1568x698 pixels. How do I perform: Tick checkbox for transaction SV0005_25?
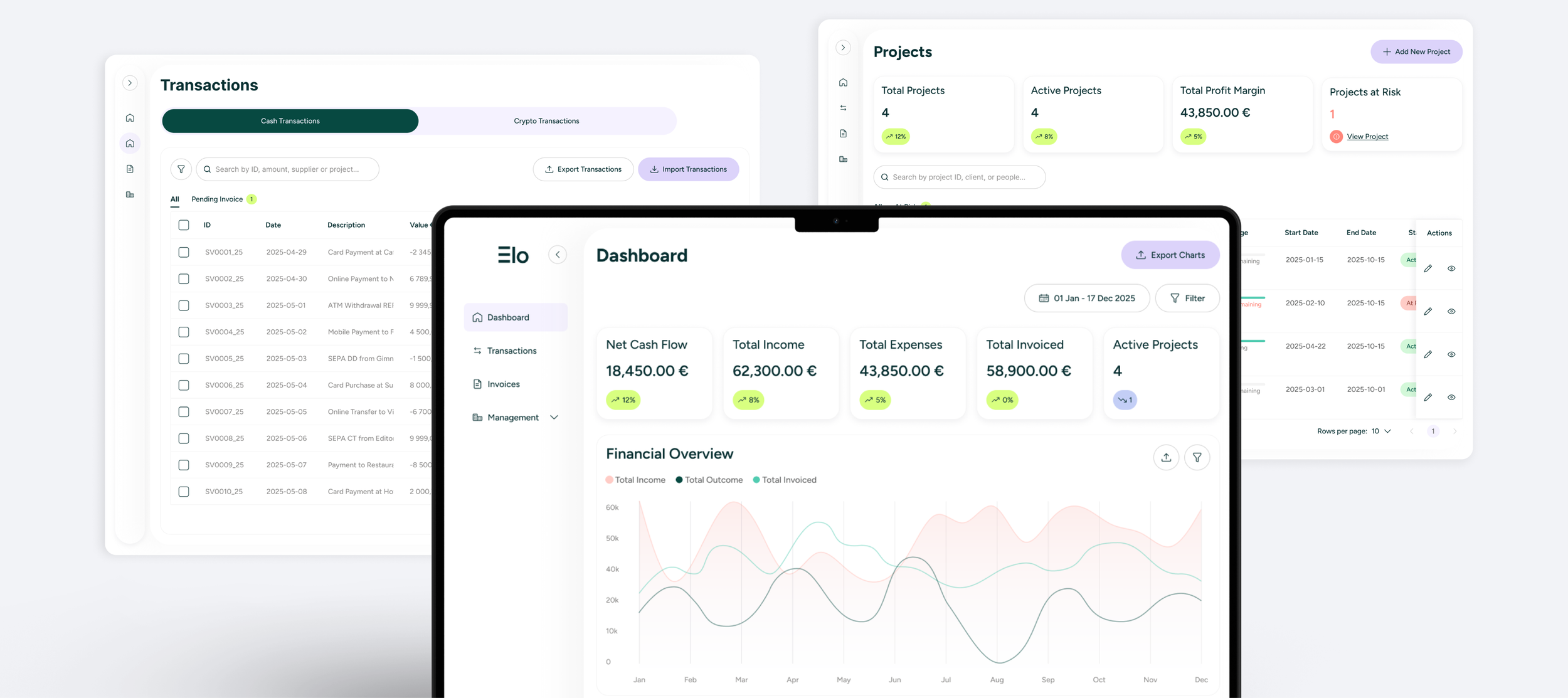pyautogui.click(x=184, y=359)
